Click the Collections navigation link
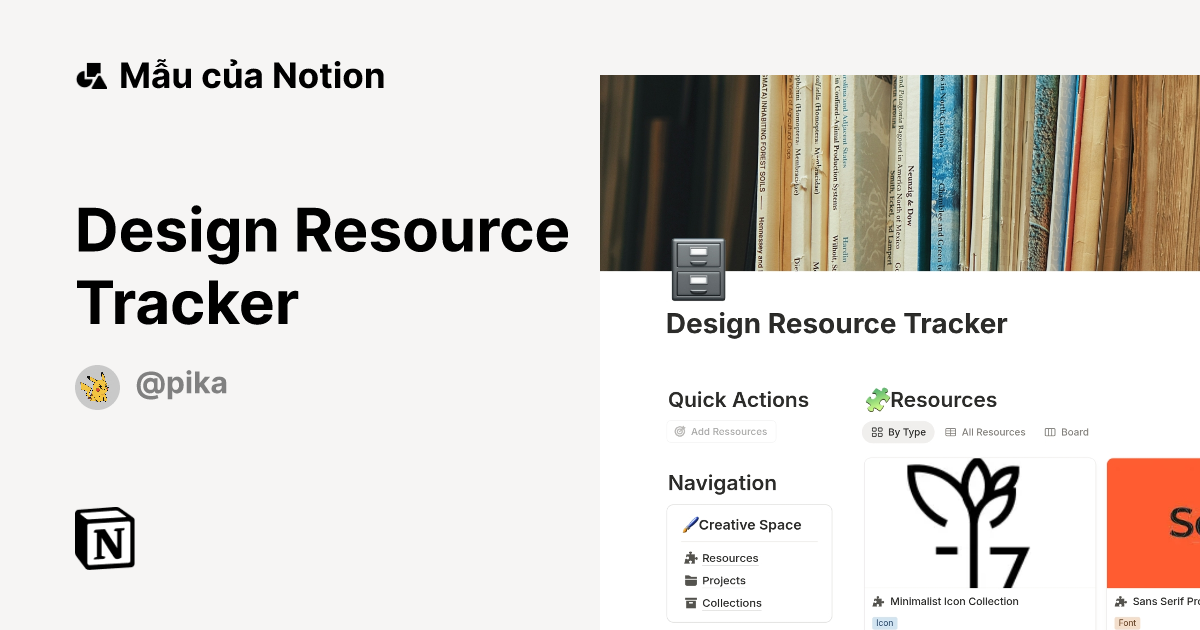Screen dimensions: 1200x630 coord(733,603)
